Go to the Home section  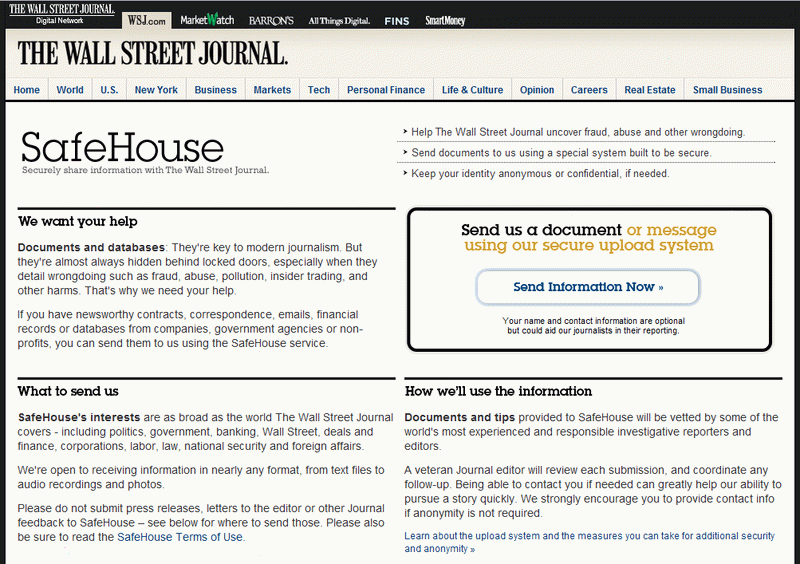(x=27, y=90)
